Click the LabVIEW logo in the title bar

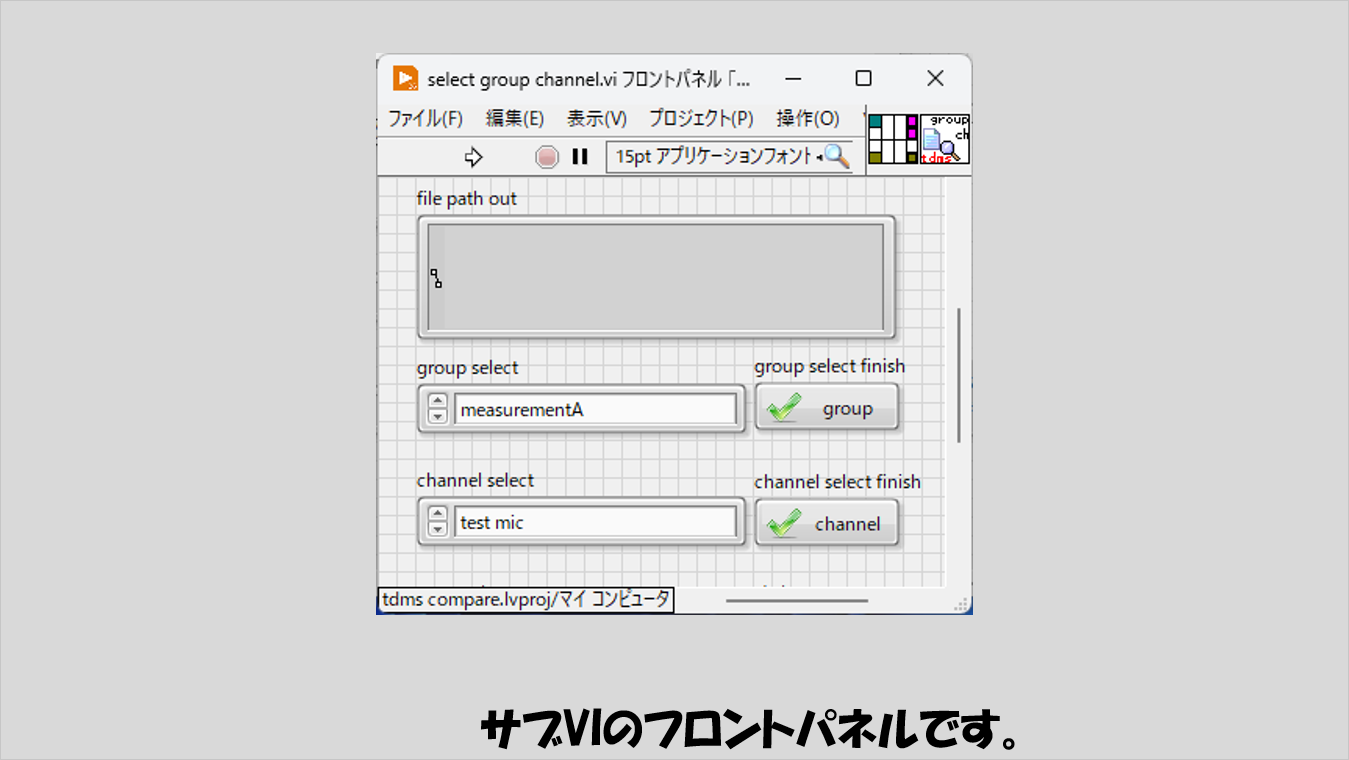(x=405, y=78)
